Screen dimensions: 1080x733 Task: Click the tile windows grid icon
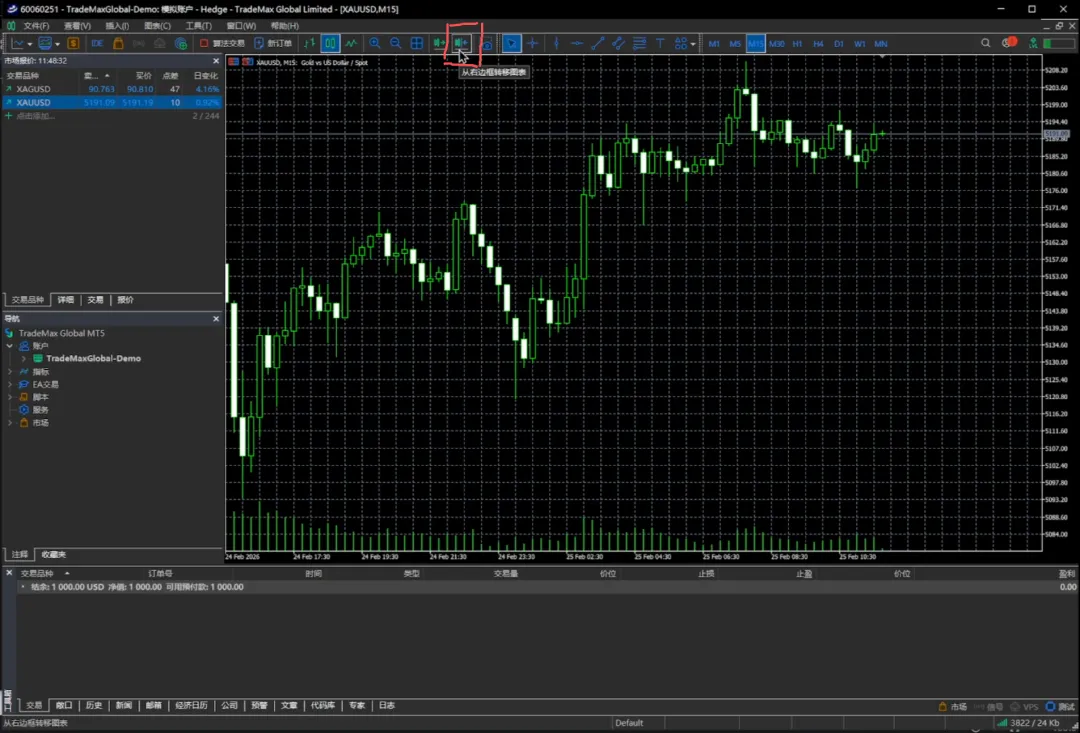[417, 43]
